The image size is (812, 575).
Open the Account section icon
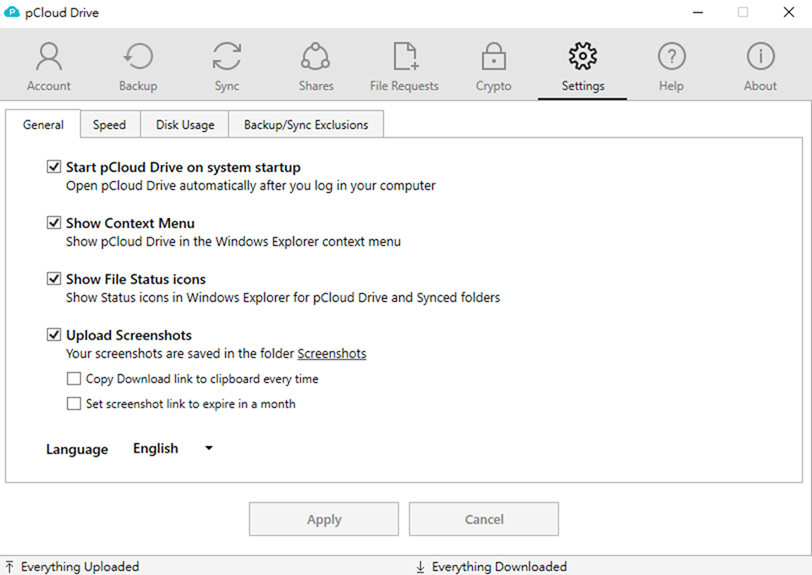tap(49, 57)
